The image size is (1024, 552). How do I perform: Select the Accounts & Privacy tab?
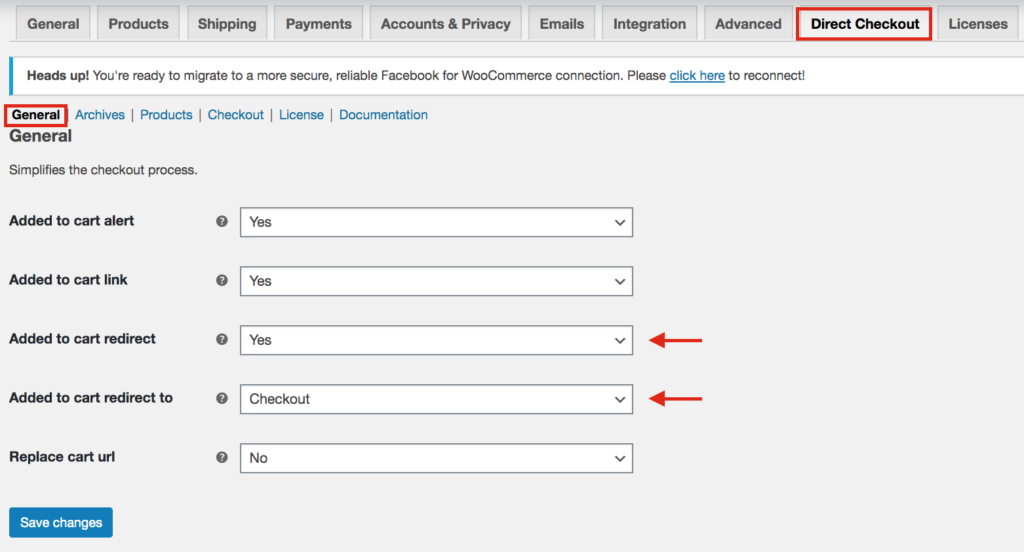pos(445,24)
